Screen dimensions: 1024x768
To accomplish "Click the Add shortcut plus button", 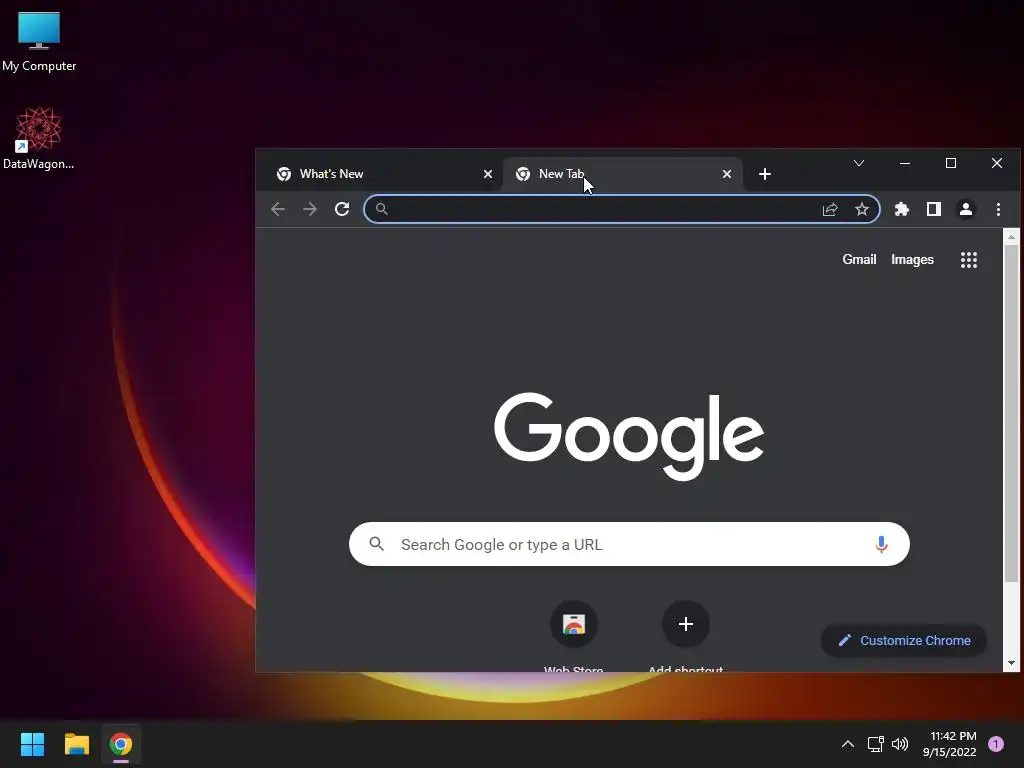I will tap(686, 624).
